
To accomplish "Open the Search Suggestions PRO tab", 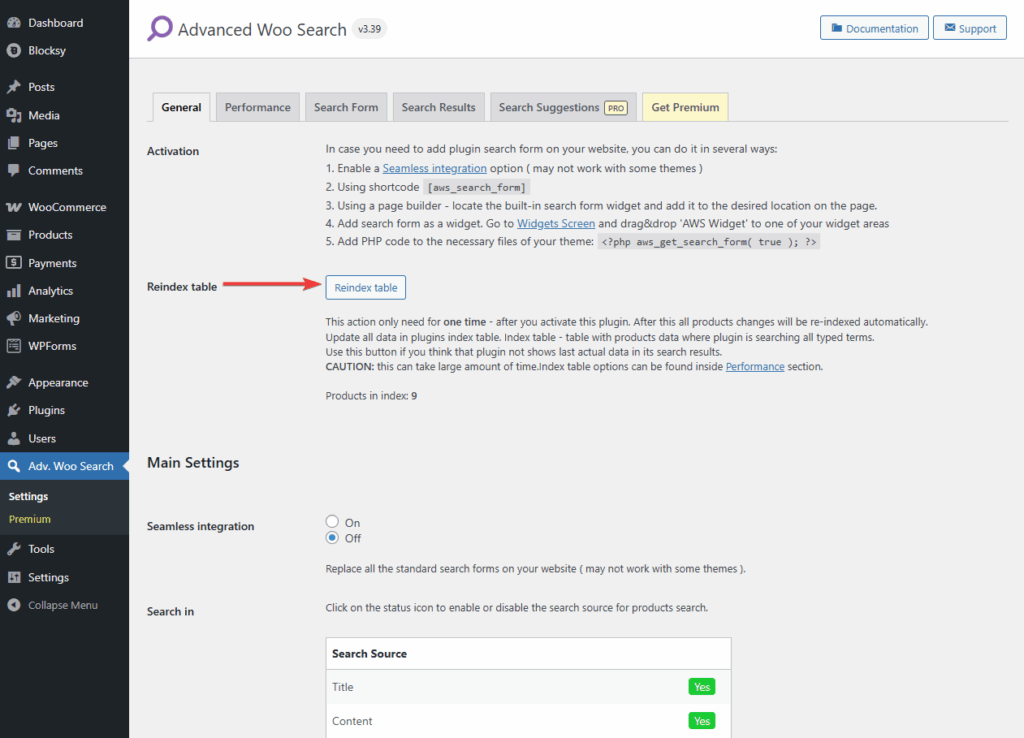I will click(562, 106).
